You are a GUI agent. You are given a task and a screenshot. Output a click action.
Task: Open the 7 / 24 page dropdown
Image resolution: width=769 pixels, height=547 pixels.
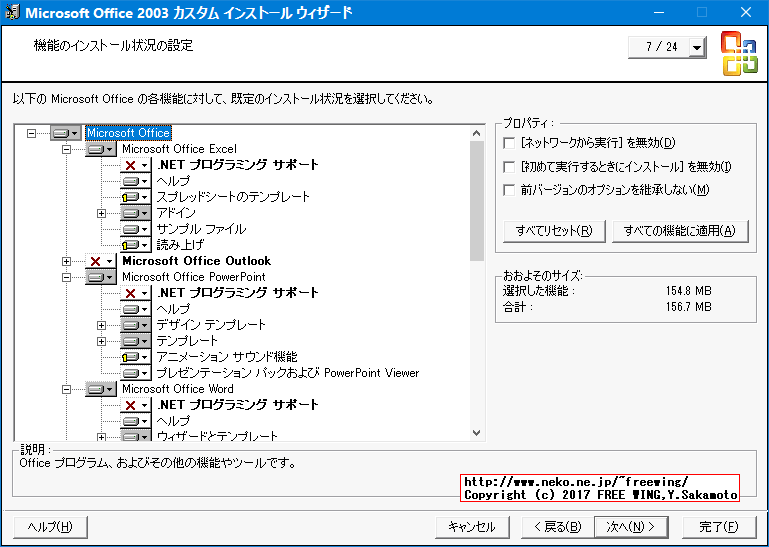[x=696, y=48]
